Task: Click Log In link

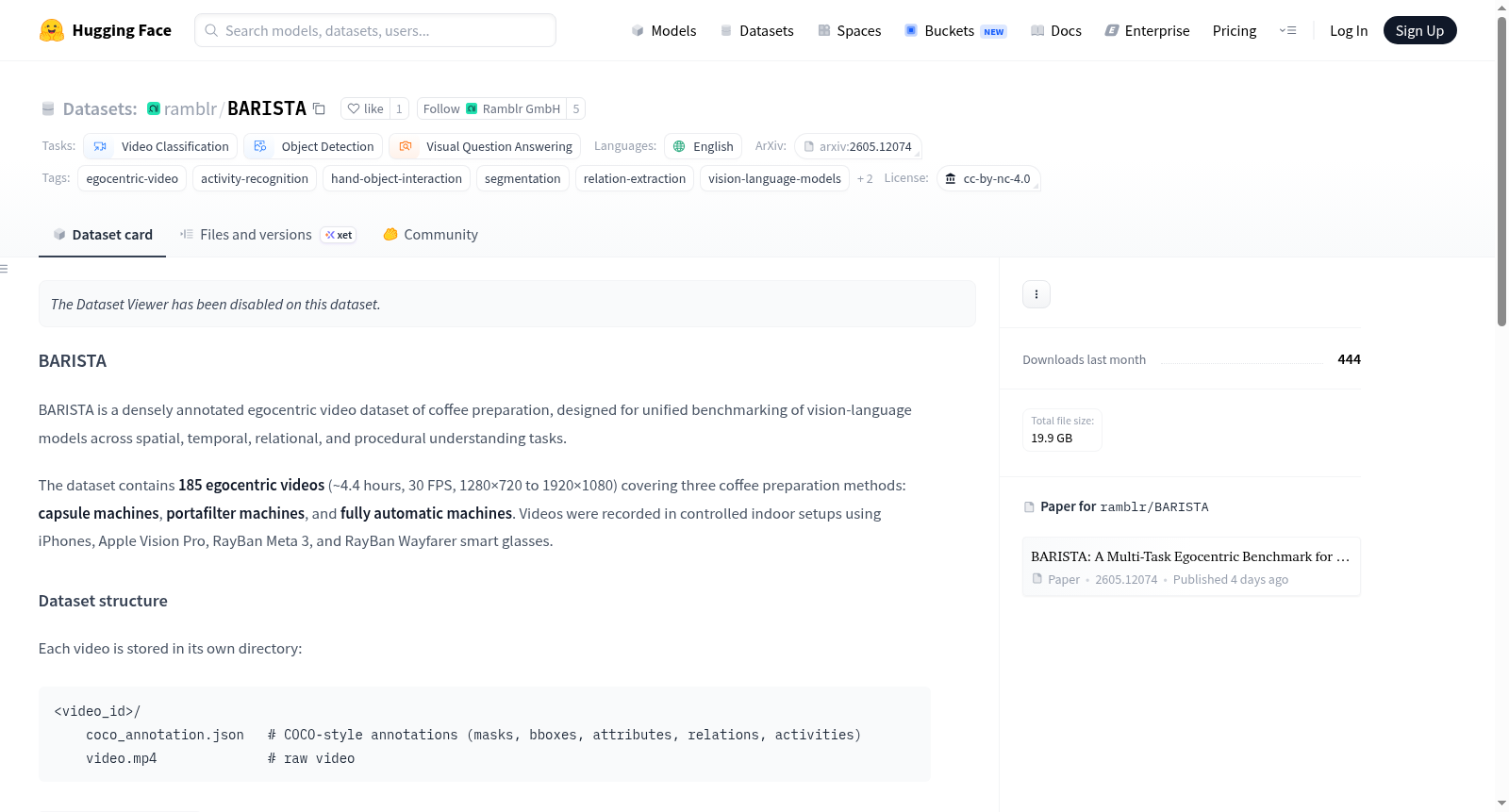Action: coord(1349,30)
